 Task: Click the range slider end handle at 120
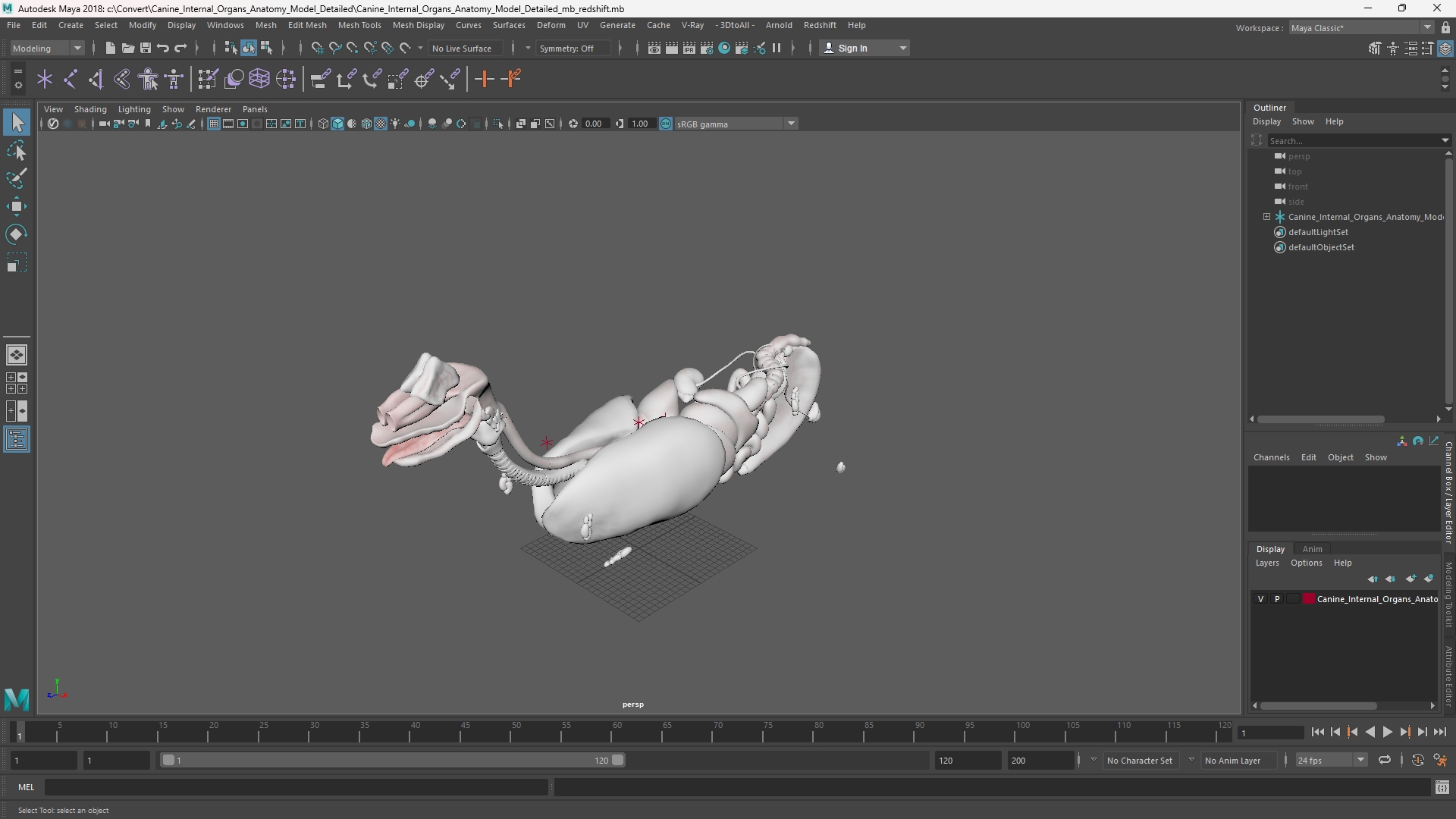pyautogui.click(x=618, y=760)
